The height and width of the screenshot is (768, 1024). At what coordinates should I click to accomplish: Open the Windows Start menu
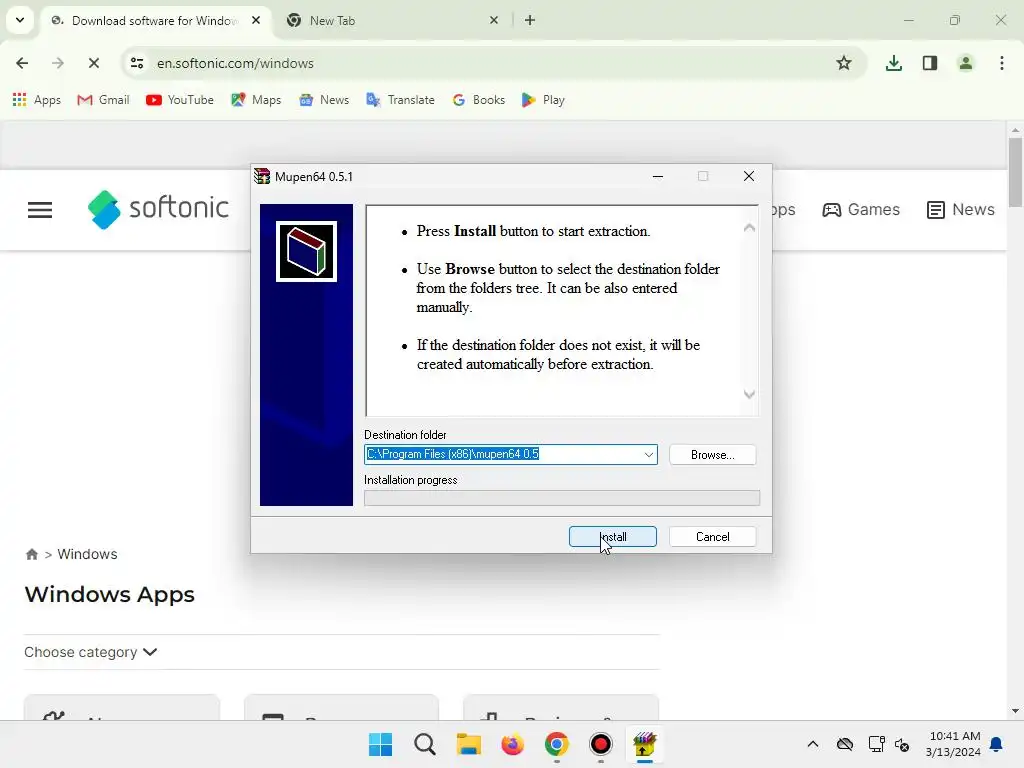[381, 744]
